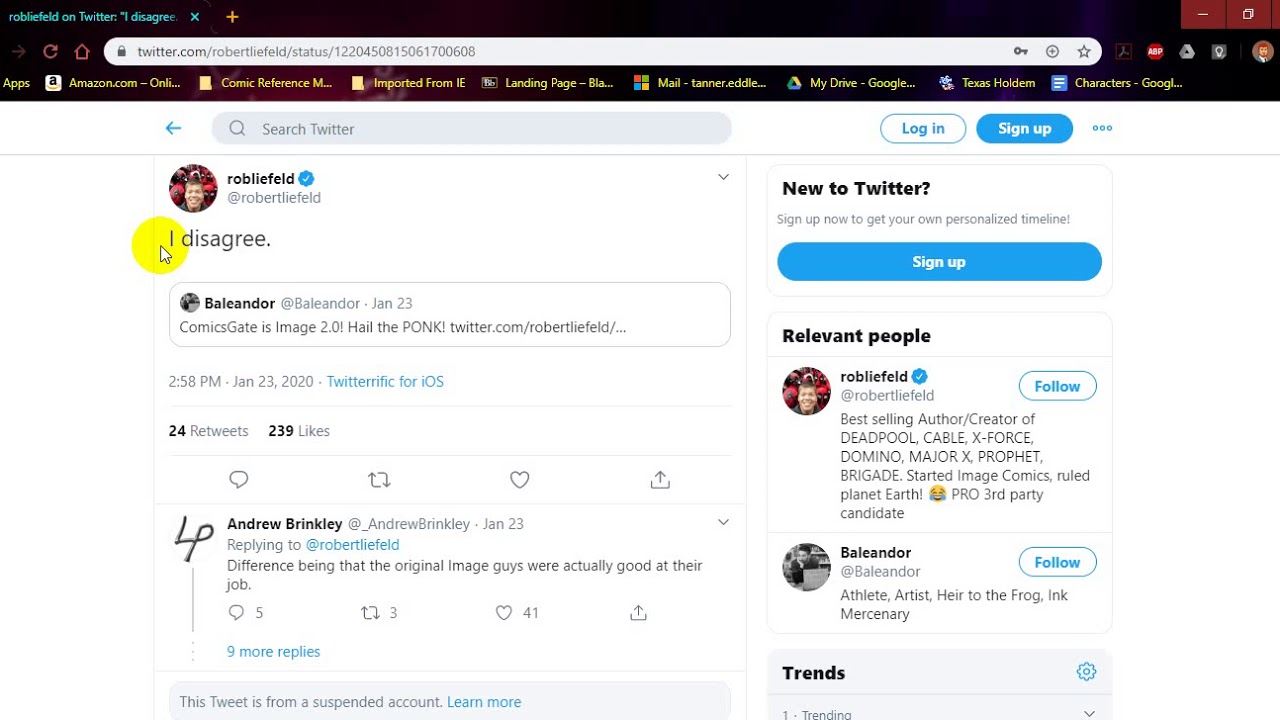
Task: Open the three-dot more menu on Twitter
Action: point(1102,128)
